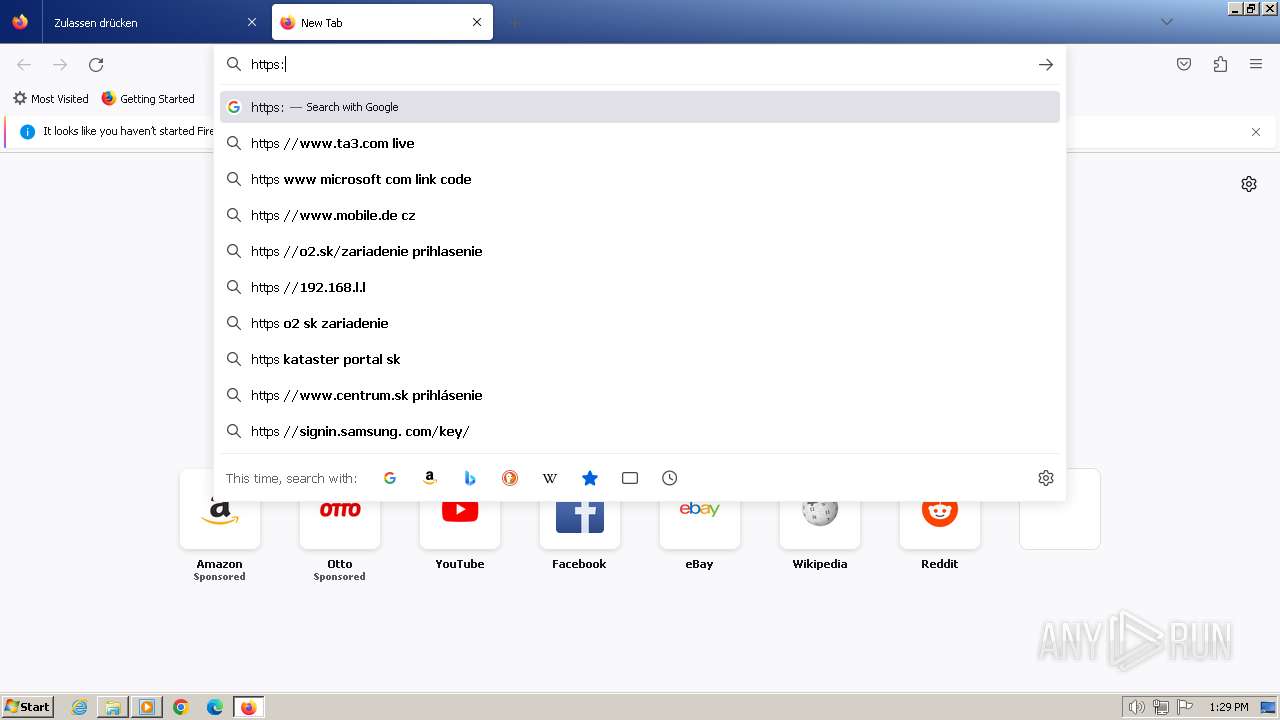
Task: Select 'https: — Search with Google' suggestion
Action: pos(640,107)
